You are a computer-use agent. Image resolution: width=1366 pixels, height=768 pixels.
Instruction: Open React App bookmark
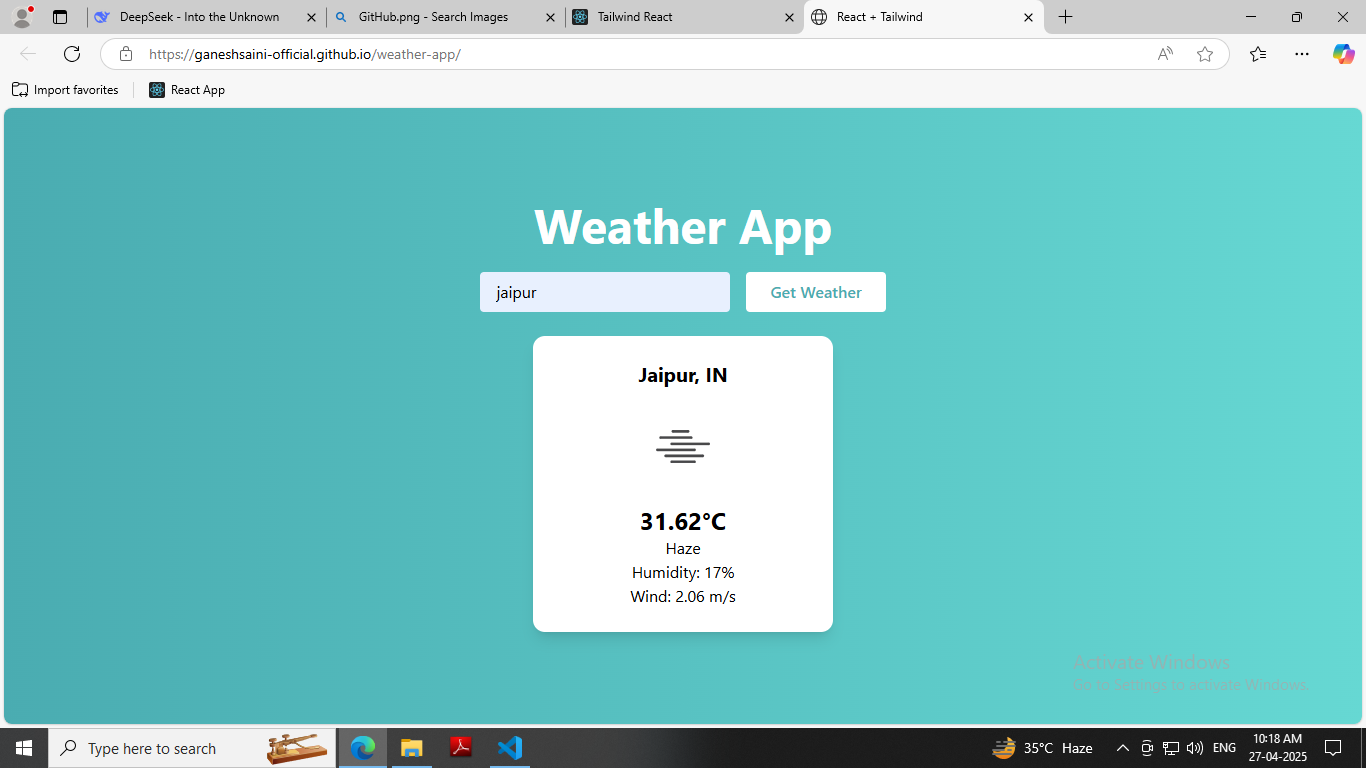click(187, 90)
